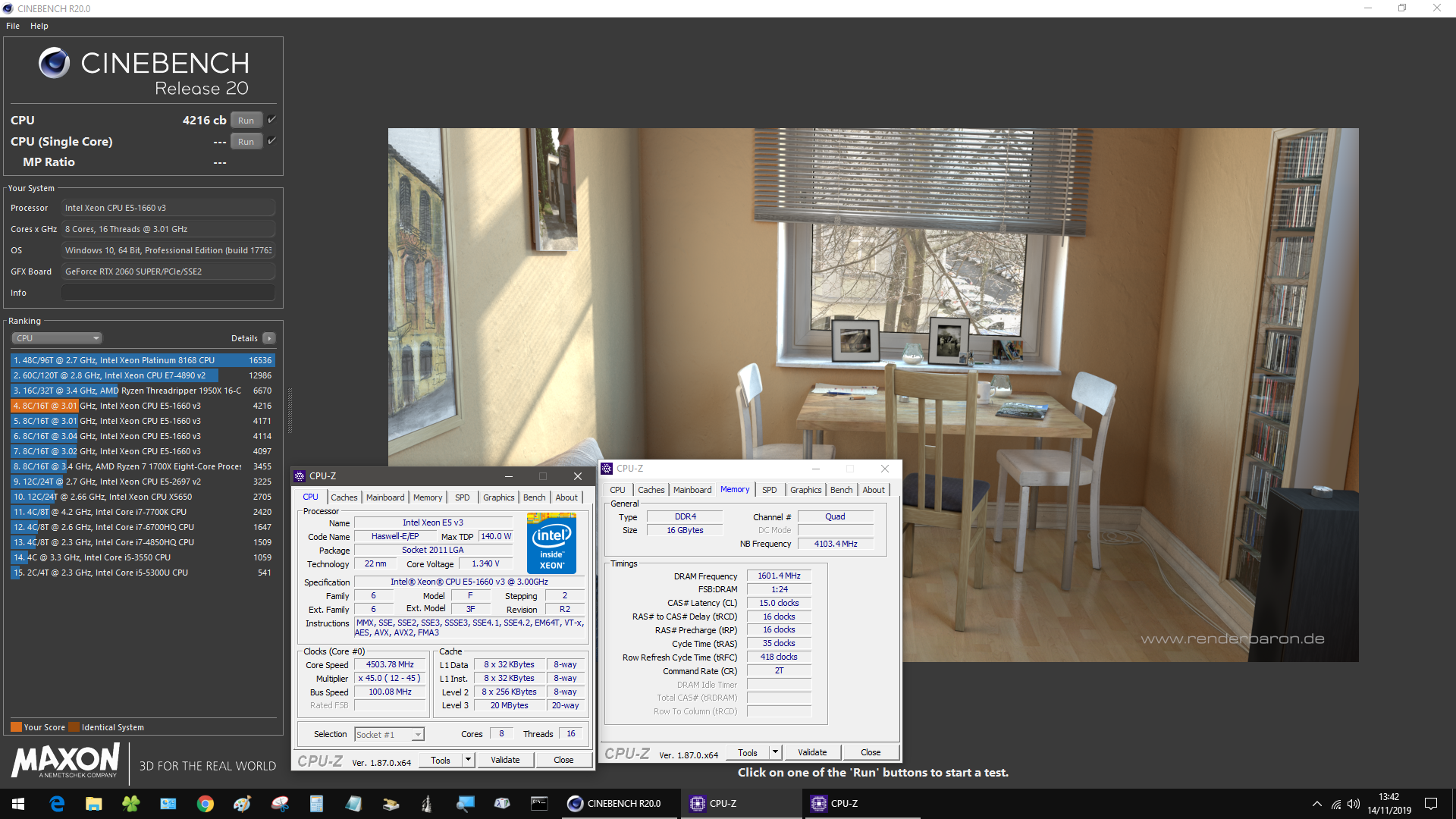Run the CPU (Single Core) test
Image resolution: width=1456 pixels, height=819 pixels.
[x=246, y=142]
